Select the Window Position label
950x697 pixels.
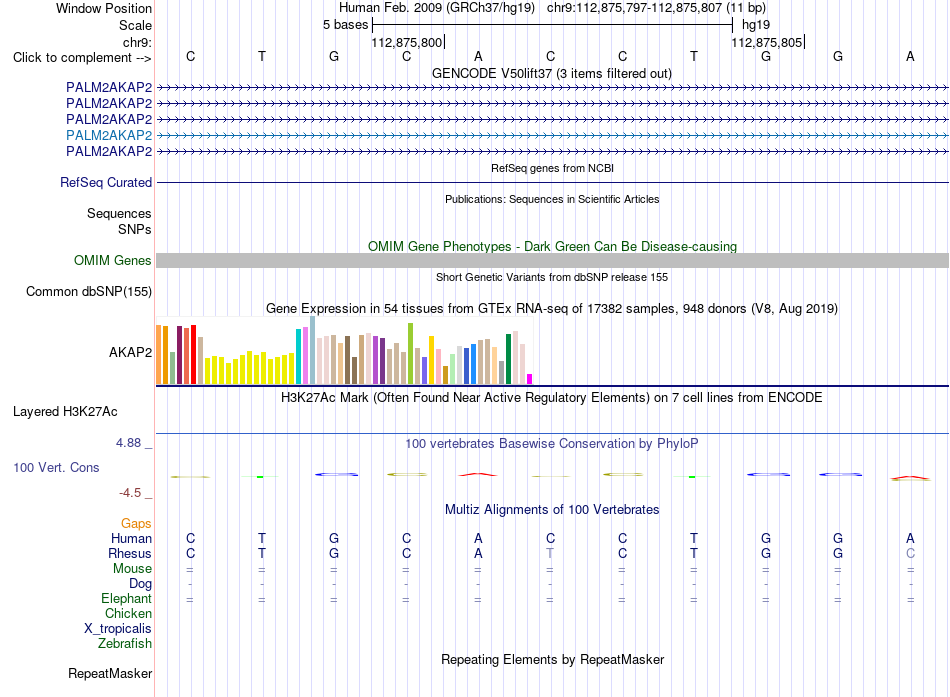tap(104, 8)
